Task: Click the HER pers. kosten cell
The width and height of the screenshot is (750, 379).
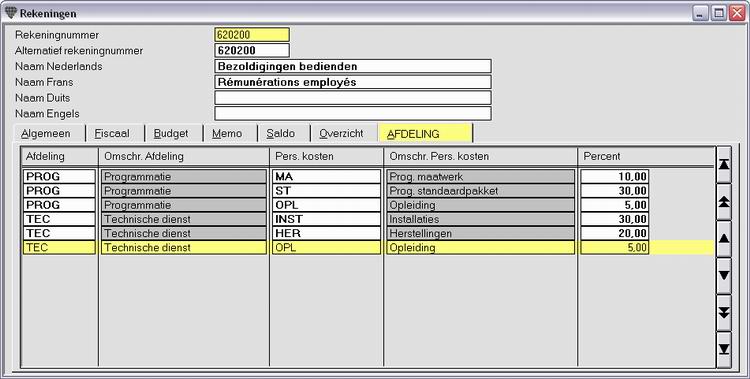Action: point(327,233)
